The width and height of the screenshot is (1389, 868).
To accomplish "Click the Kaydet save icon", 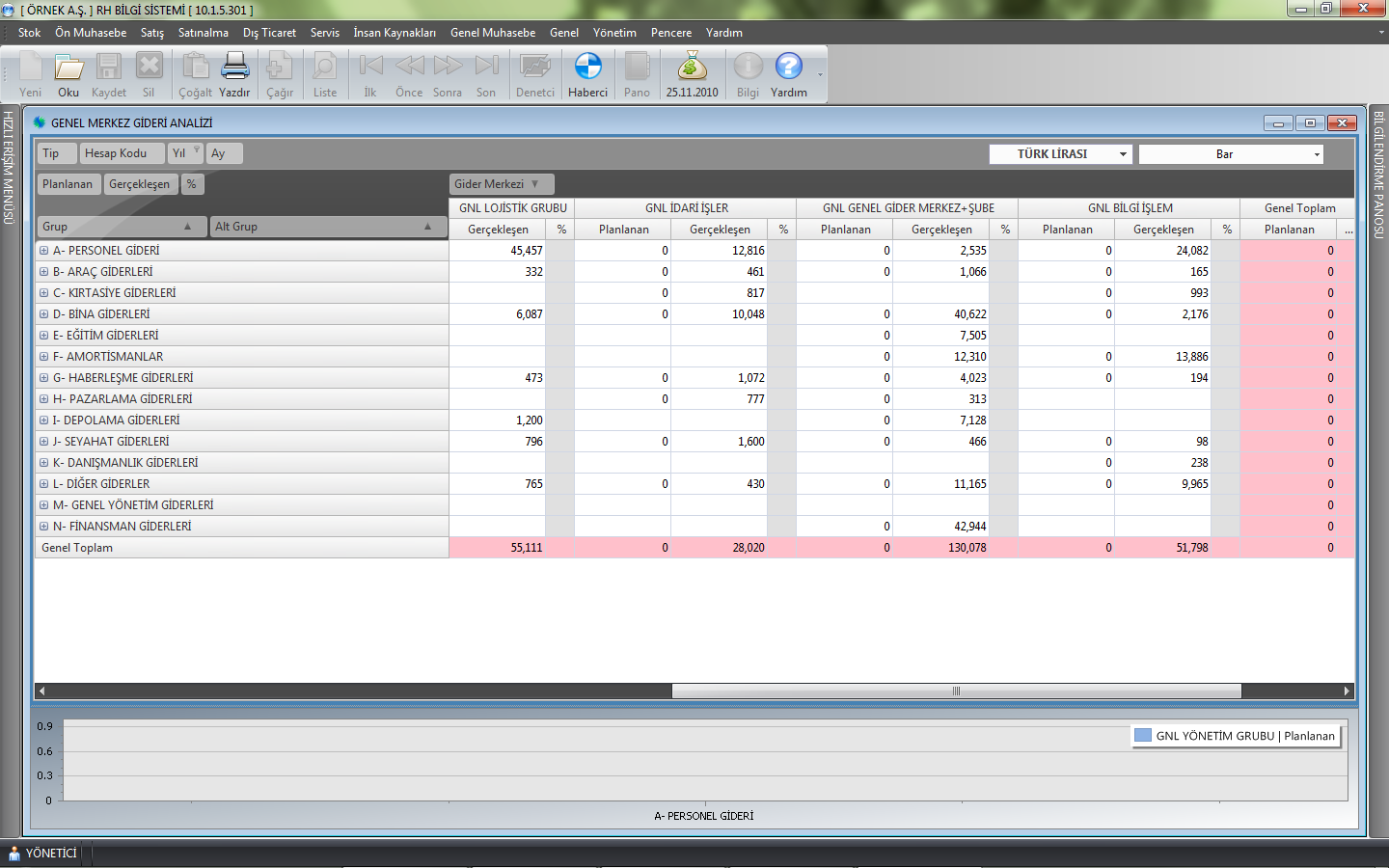I will point(108,68).
